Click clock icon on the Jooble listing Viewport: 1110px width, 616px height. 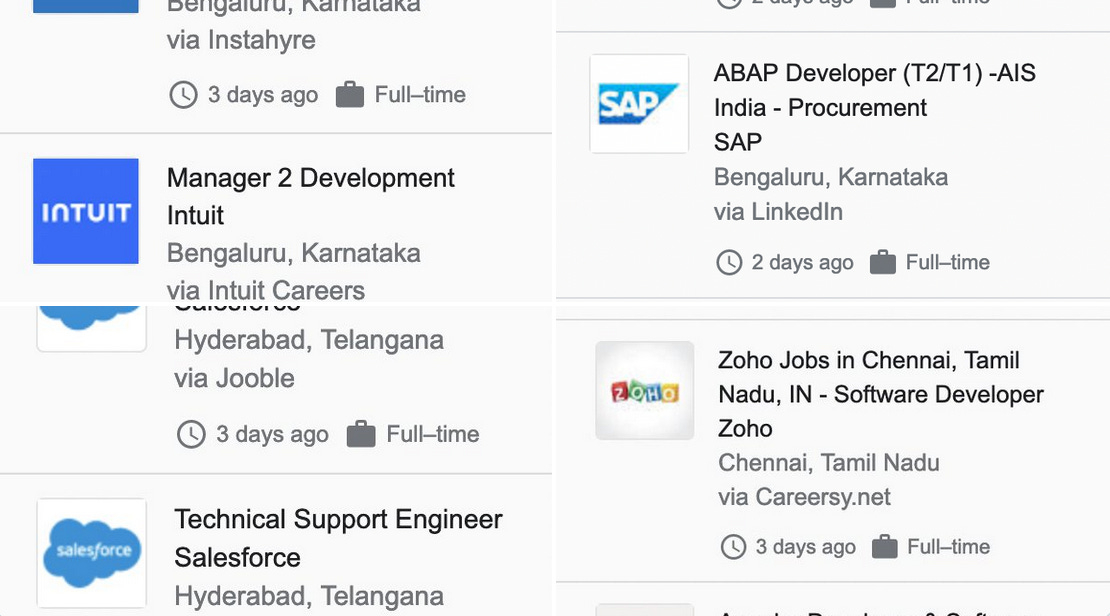click(x=191, y=435)
